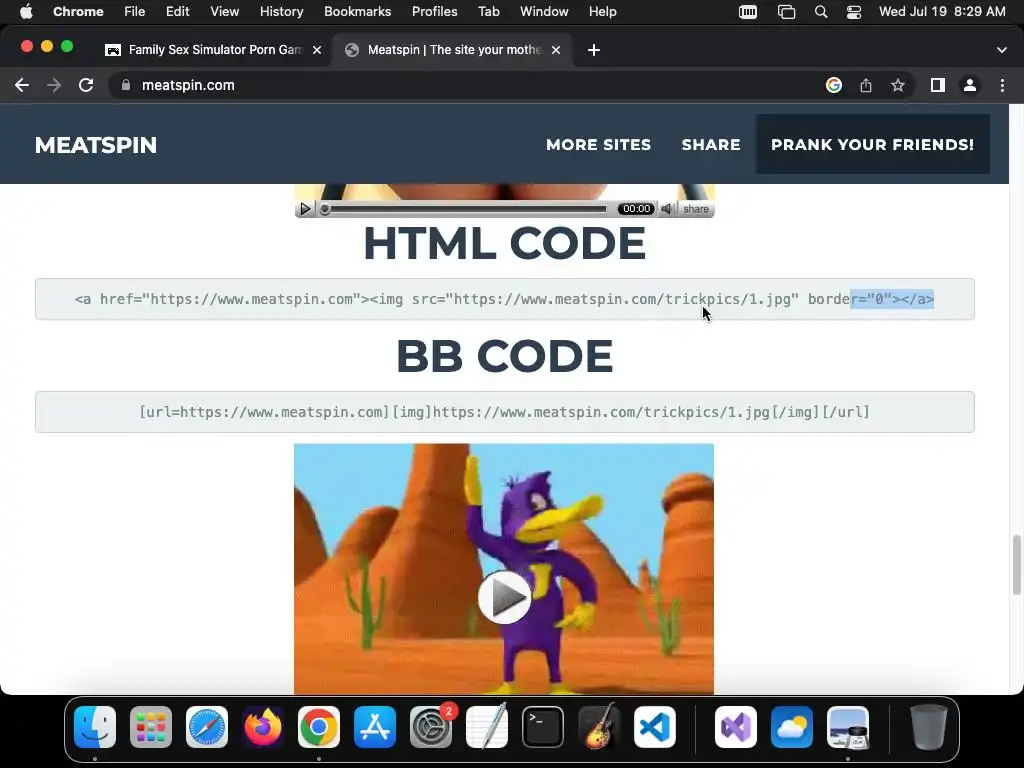Click the share button on video player
Viewport: 1024px width, 768px height.
coord(696,209)
